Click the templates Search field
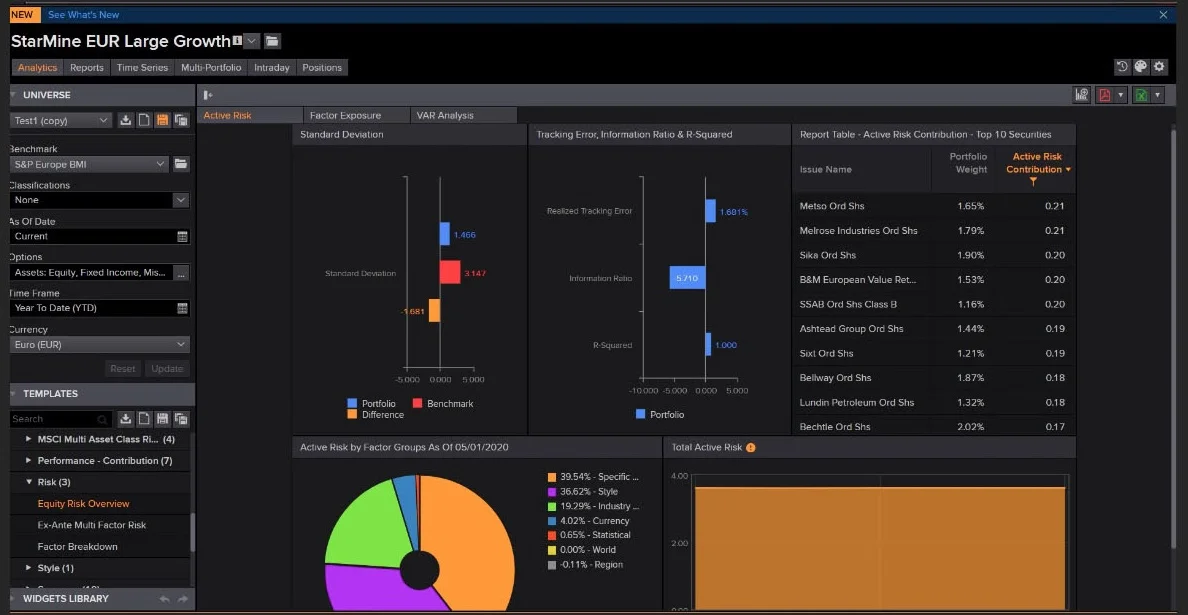Screen dimensions: 1188x615 [x=61, y=419]
